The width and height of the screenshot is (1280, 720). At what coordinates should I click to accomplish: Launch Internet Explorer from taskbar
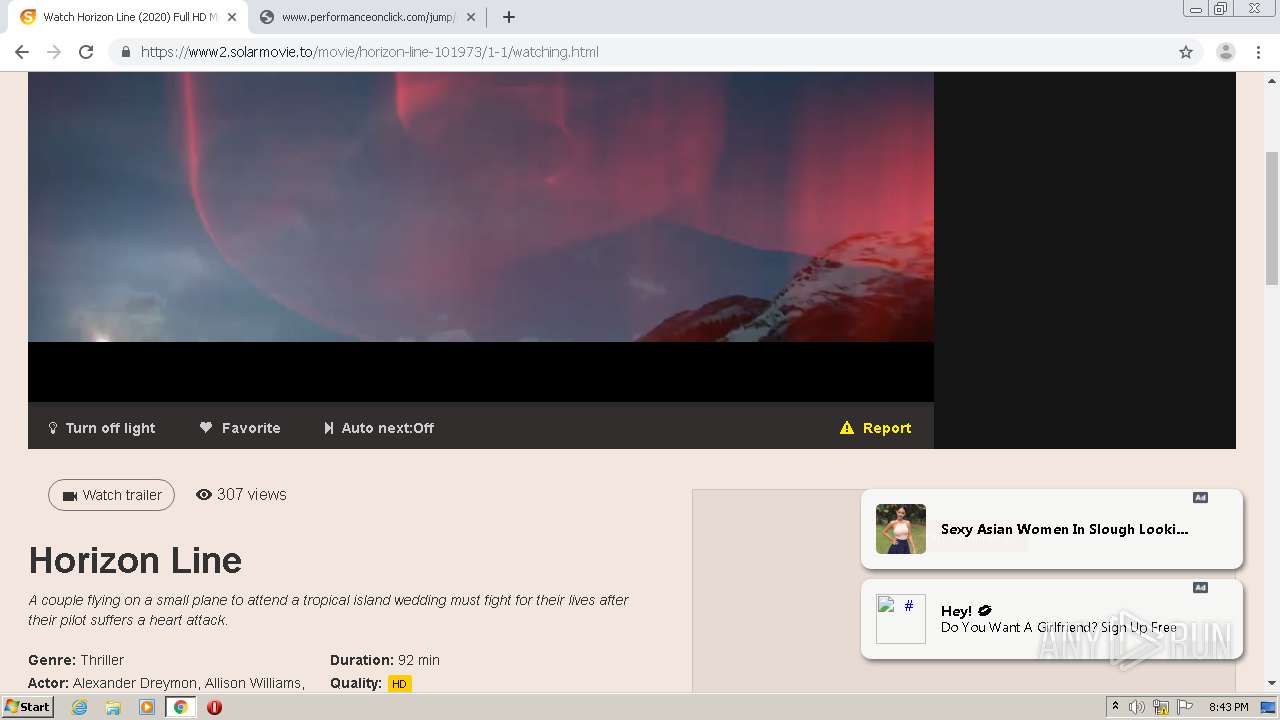pos(79,707)
